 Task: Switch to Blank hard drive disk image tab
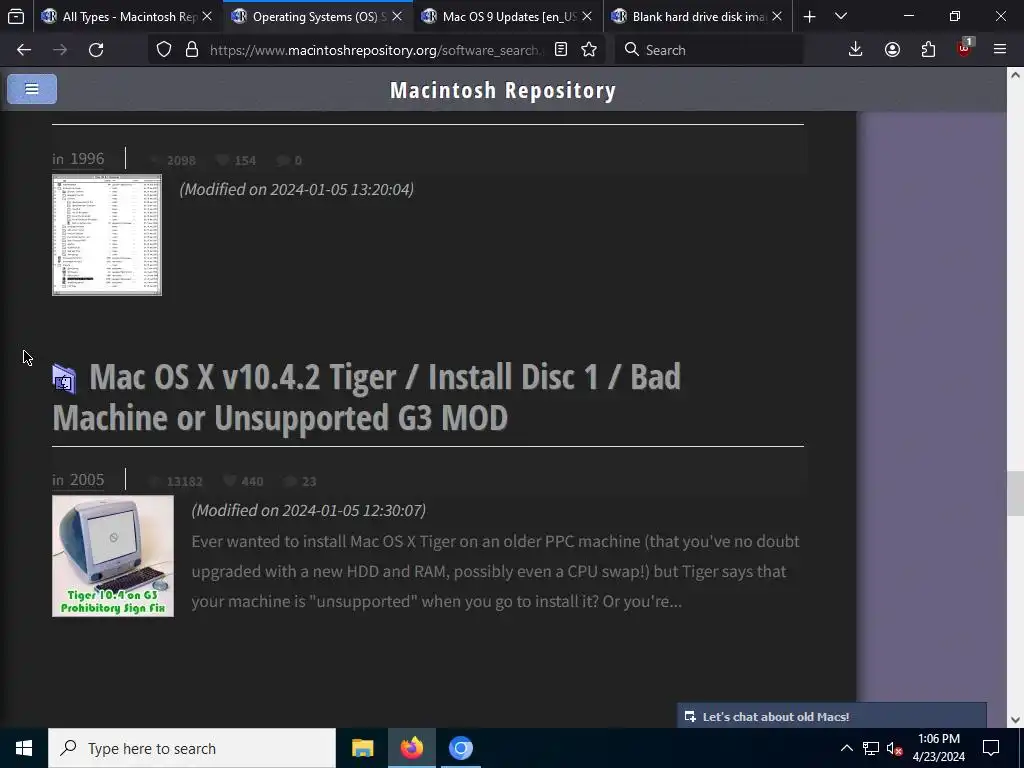click(x=697, y=16)
